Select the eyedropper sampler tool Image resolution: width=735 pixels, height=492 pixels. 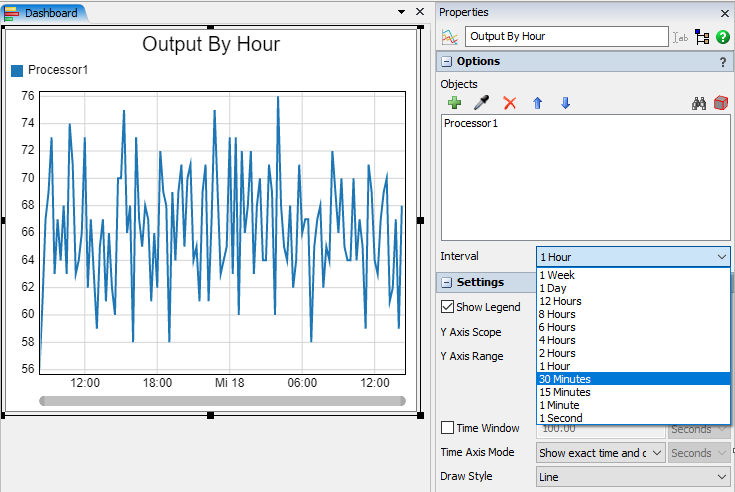[x=481, y=103]
